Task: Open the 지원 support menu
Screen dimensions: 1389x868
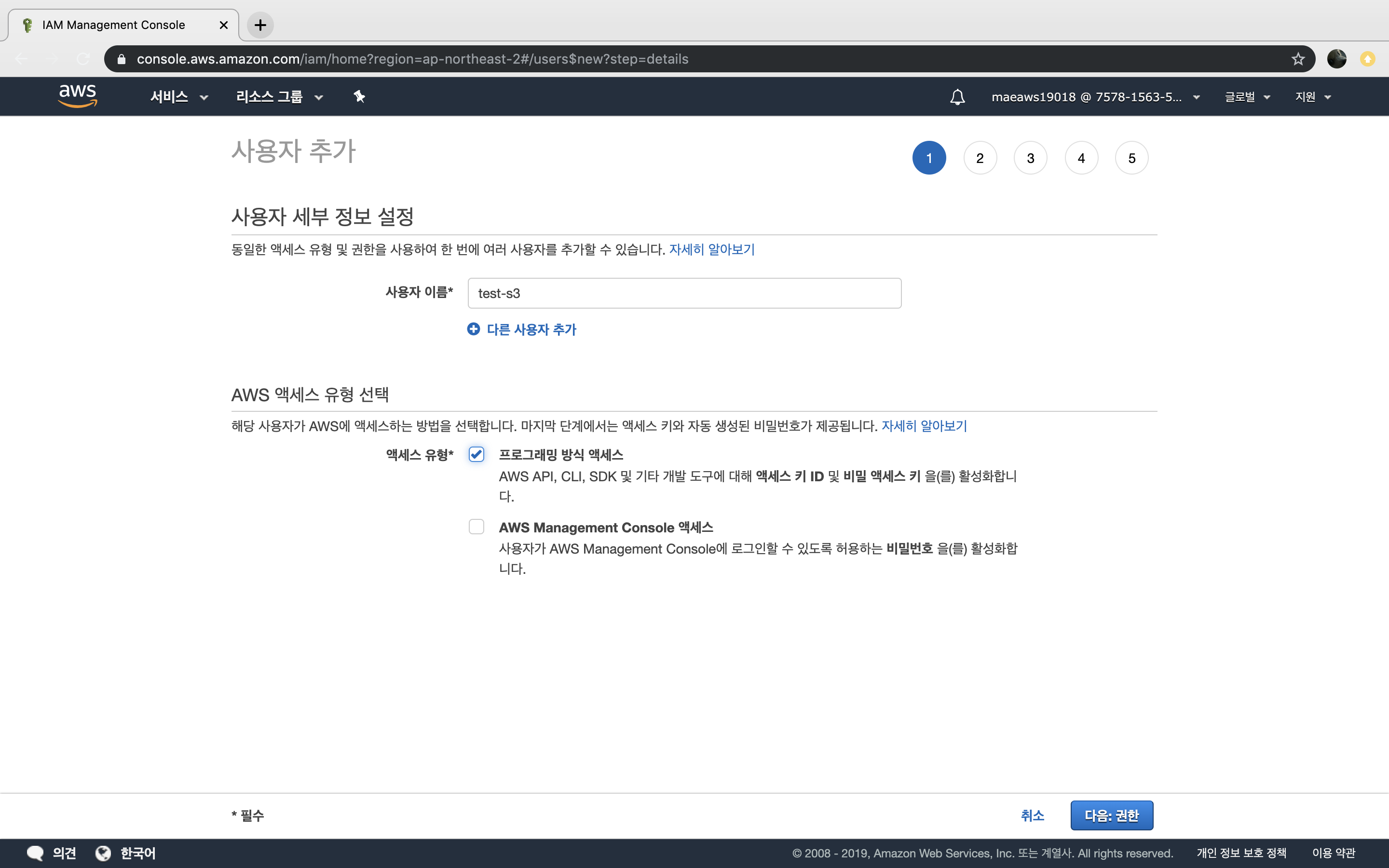Action: click(x=1312, y=96)
